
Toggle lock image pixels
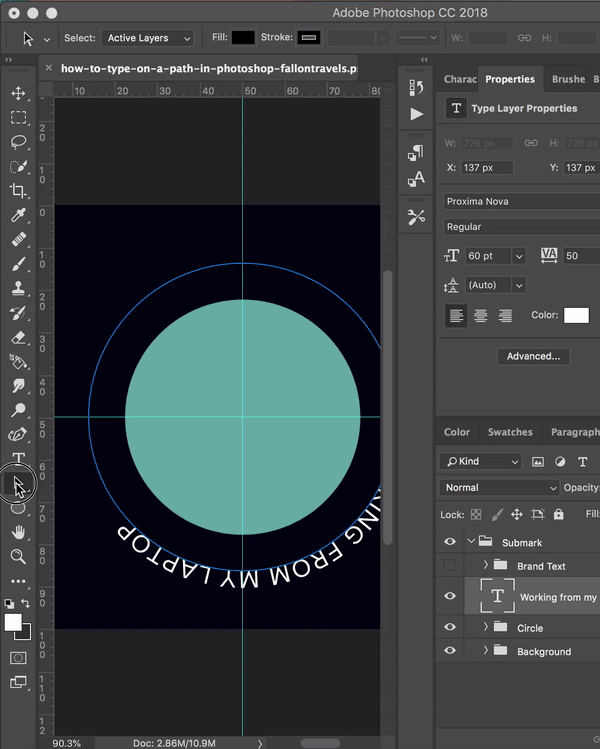tap(497, 514)
